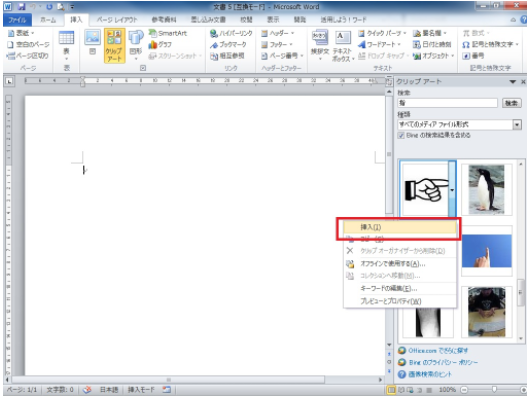Open the ヘッダー dropdown
Image resolution: width=531 pixels, height=396 pixels.
click(278, 33)
